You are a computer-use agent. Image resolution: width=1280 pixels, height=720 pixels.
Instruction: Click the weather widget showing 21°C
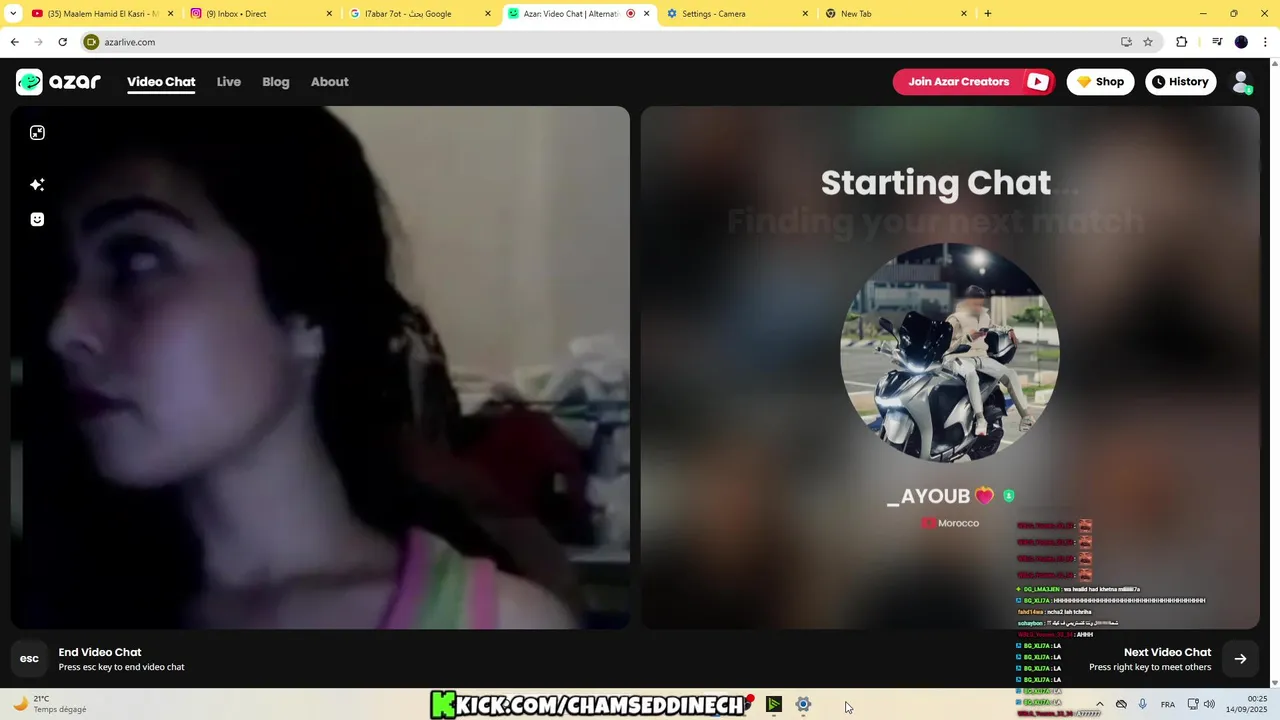click(50, 704)
